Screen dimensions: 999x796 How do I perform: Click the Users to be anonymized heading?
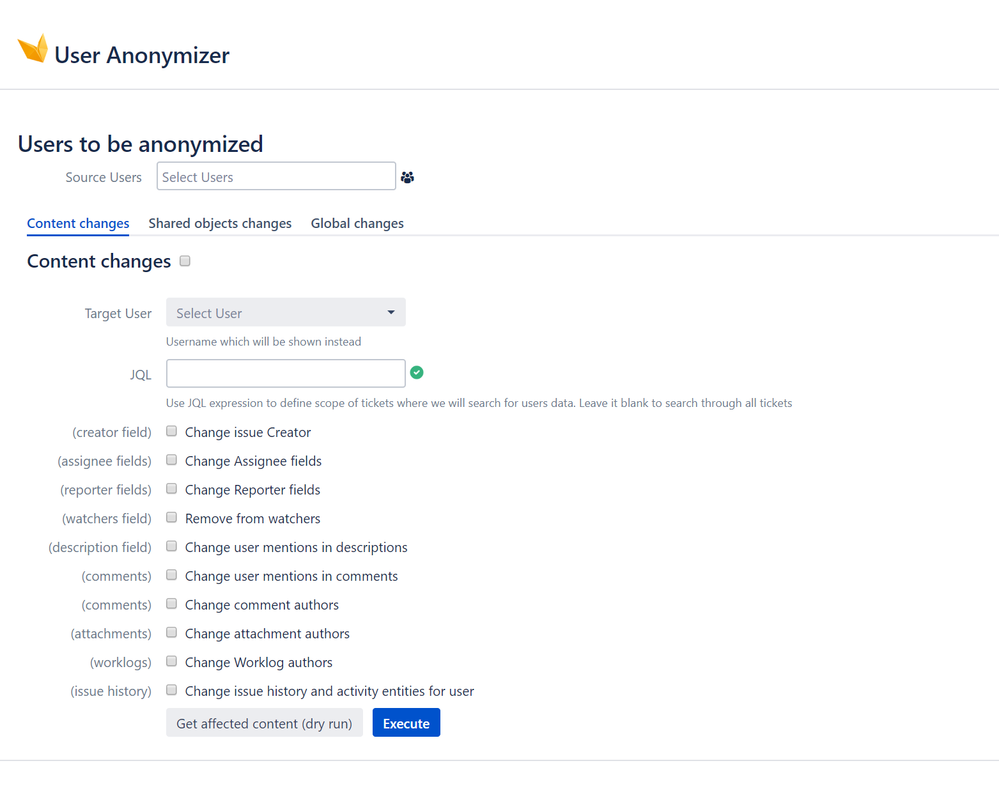140,144
